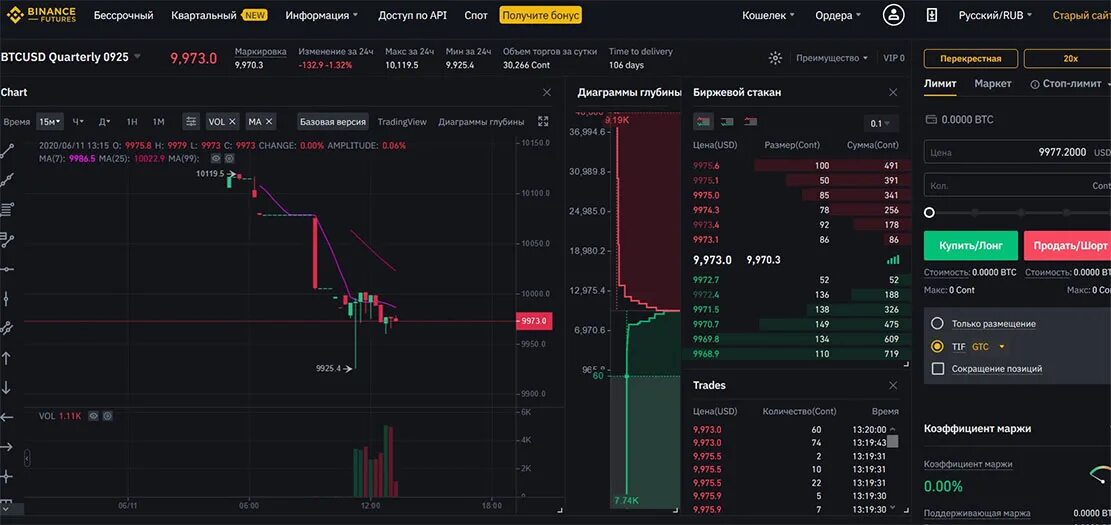The height and width of the screenshot is (525, 1111).
Task: Open the user profile icon
Action: point(893,15)
